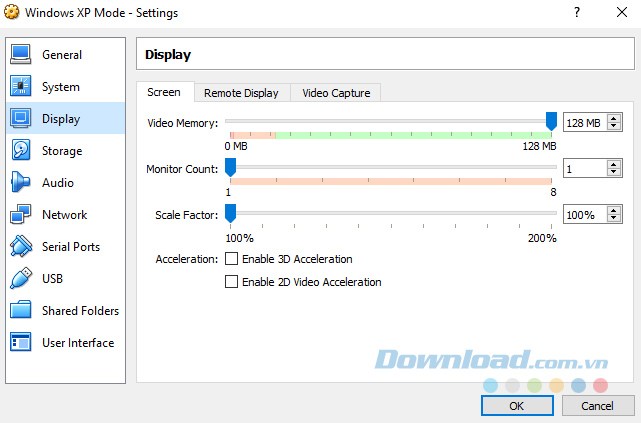Increase Scale Factor with up arrow
The image size is (641, 423).
(x=614, y=210)
